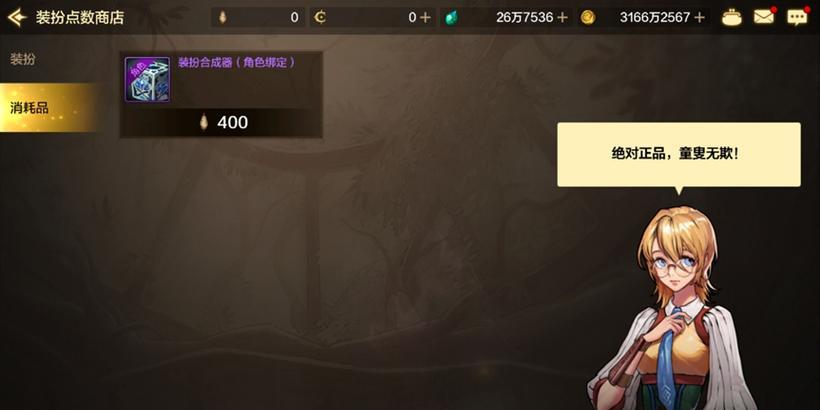Add gold using plus beside 3166万2567

coord(699,18)
